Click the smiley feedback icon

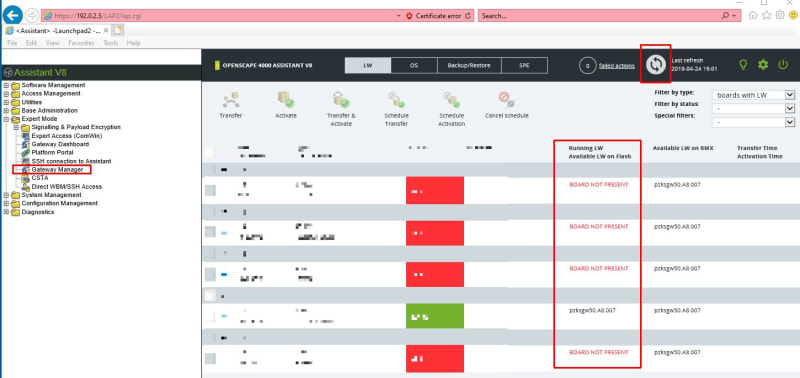click(793, 15)
